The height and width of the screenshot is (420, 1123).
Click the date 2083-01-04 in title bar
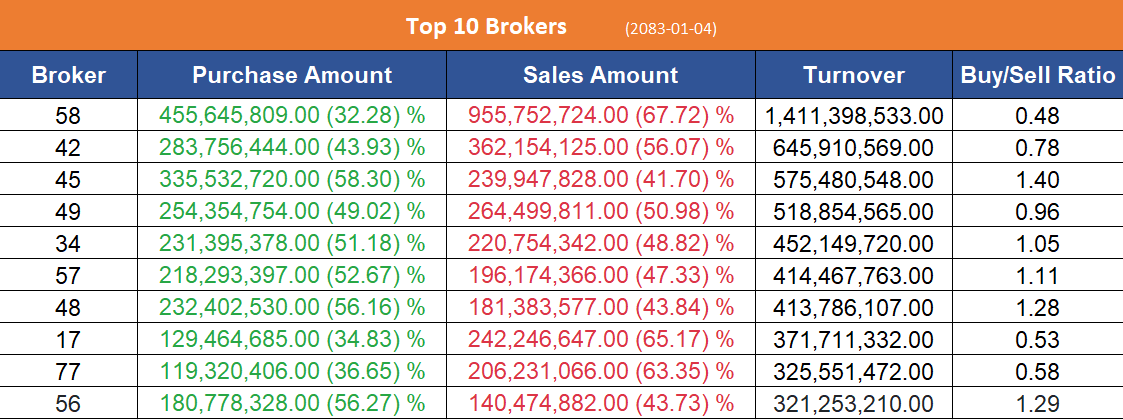(670, 29)
